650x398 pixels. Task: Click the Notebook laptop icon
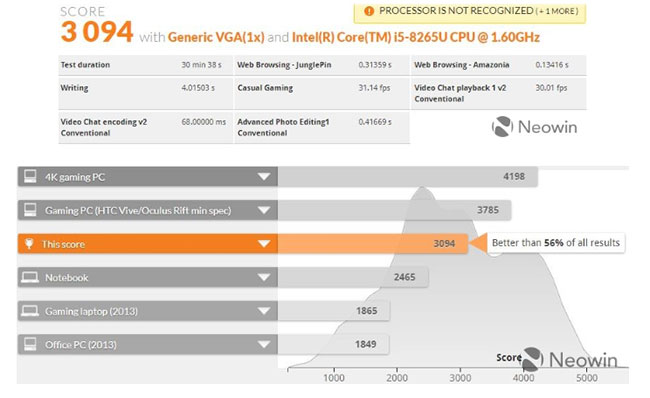30,277
